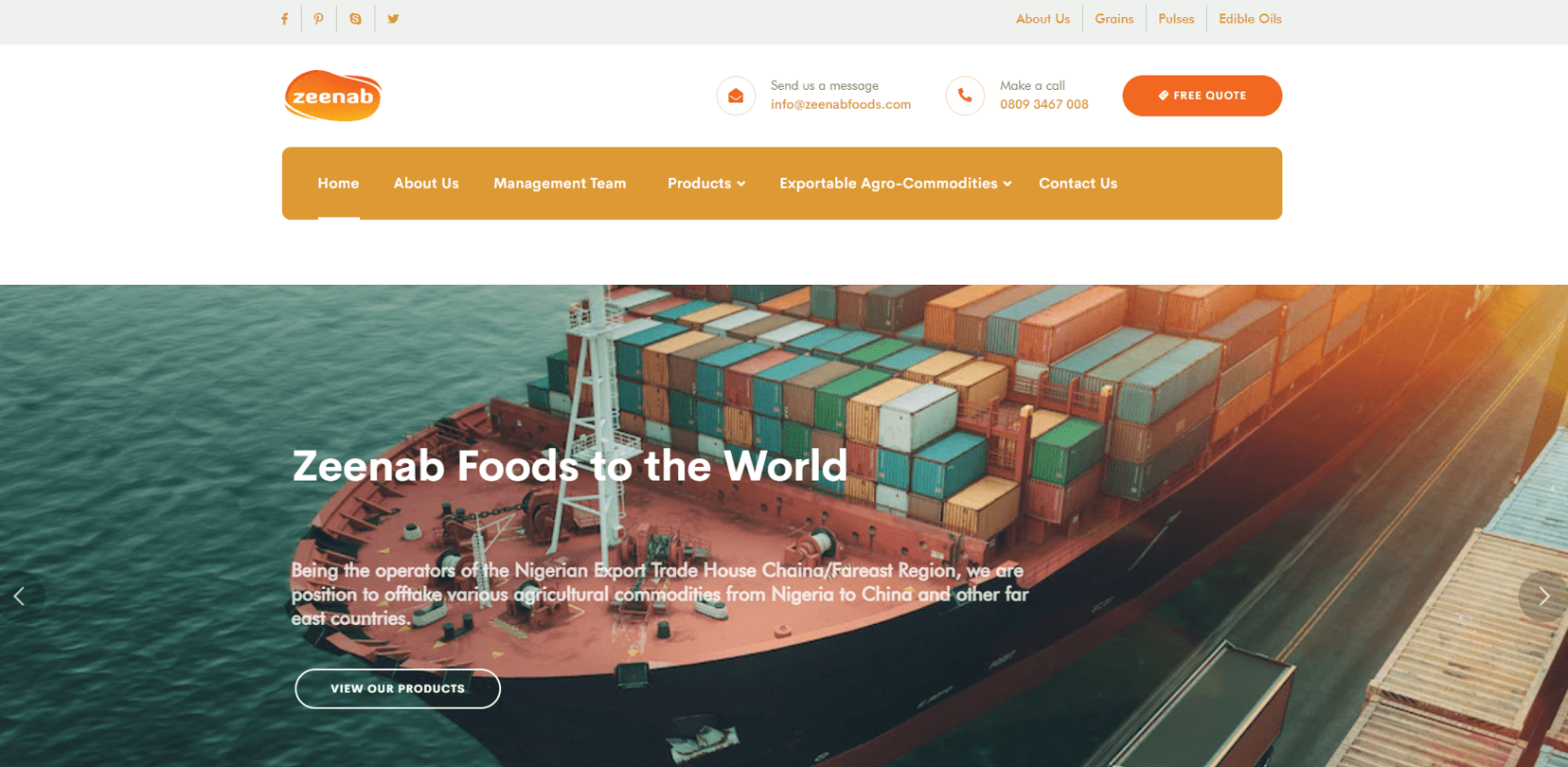The height and width of the screenshot is (767, 1568).
Task: Click the Zeenab logo
Action: pyautogui.click(x=332, y=96)
